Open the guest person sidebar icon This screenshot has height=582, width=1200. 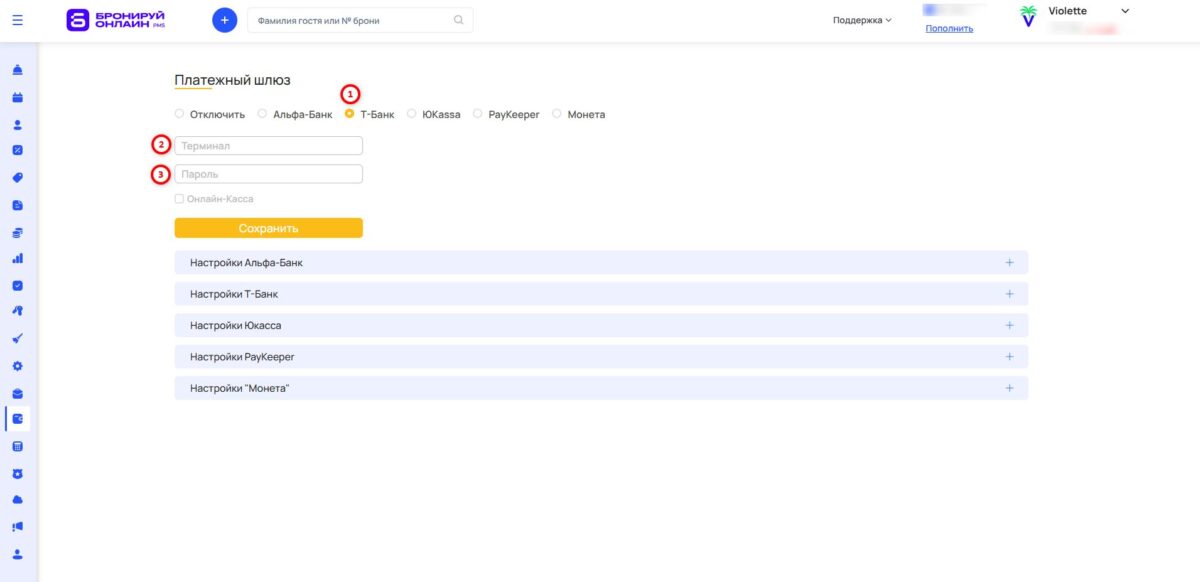coord(17,126)
